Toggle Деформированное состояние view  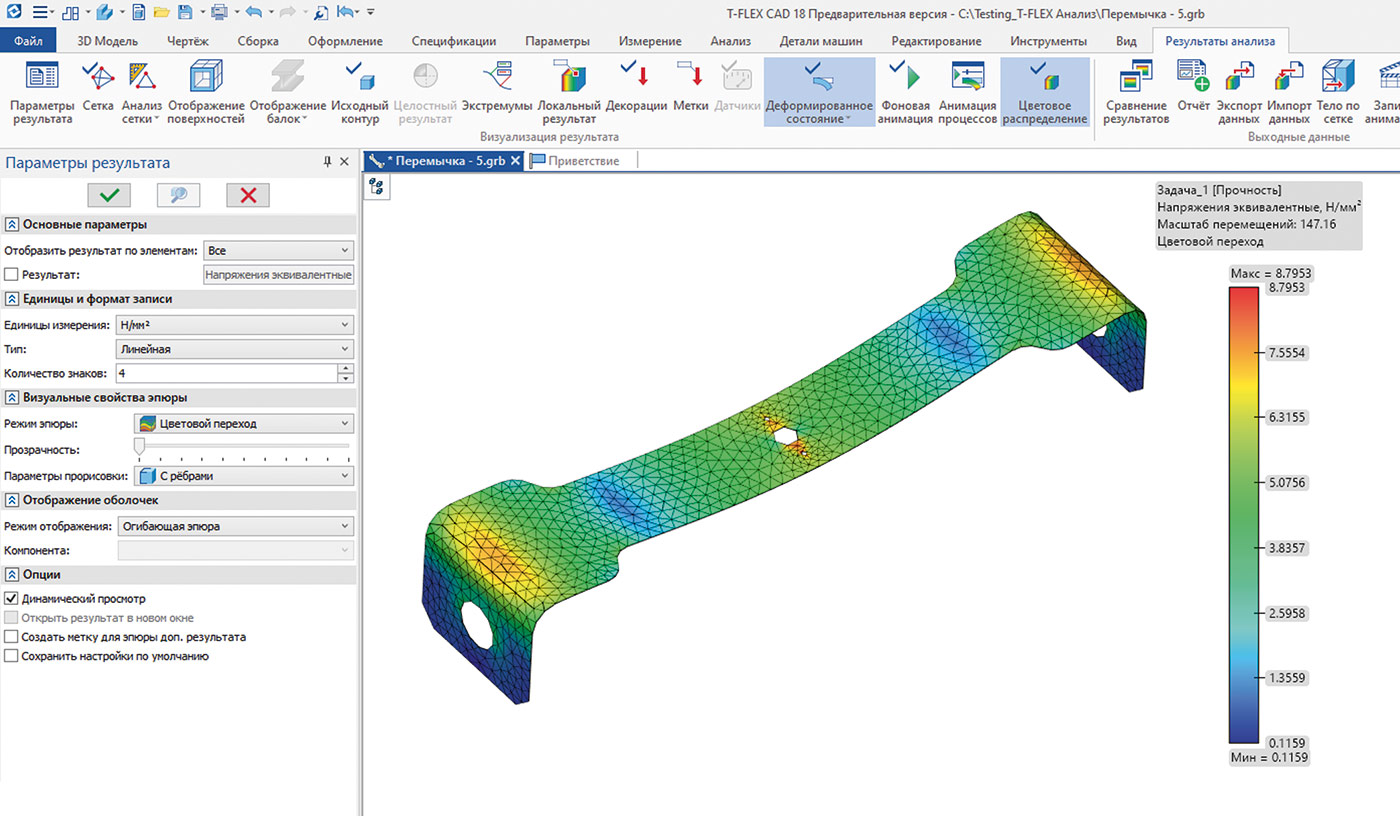[819, 92]
